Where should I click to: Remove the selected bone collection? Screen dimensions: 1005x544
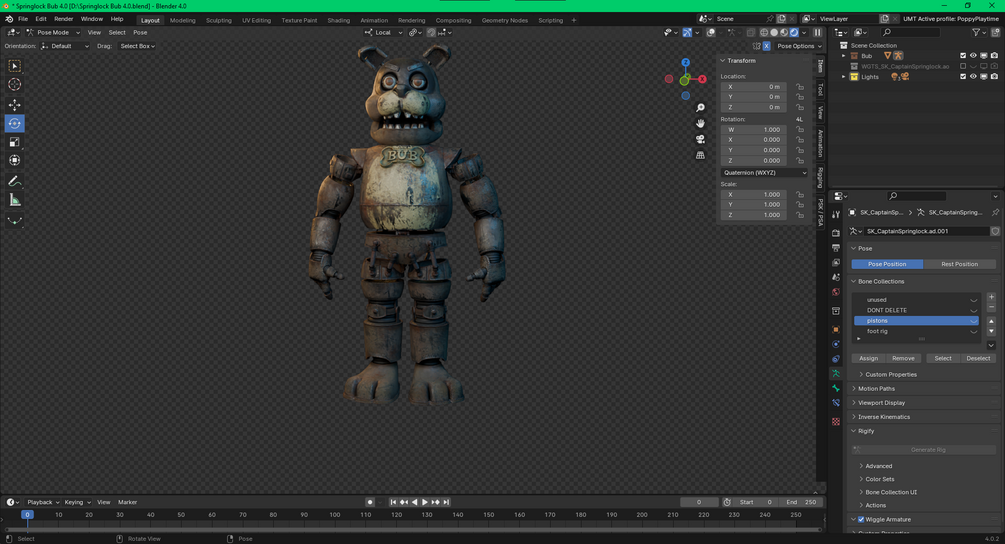992,307
